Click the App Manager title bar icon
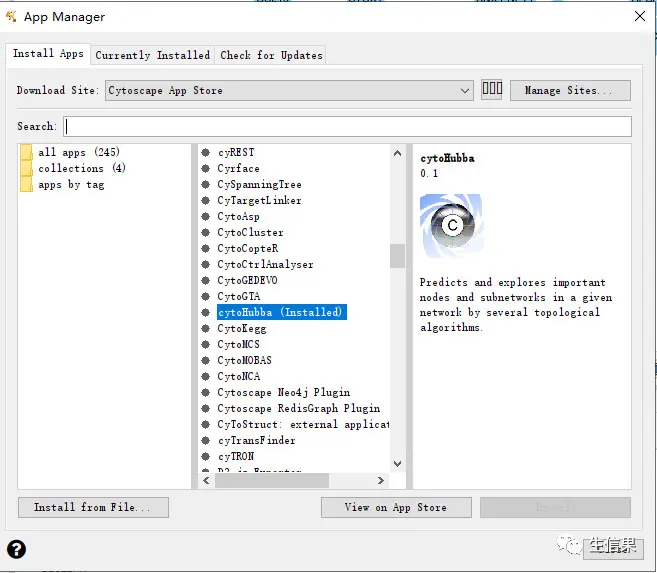 (x=11, y=17)
